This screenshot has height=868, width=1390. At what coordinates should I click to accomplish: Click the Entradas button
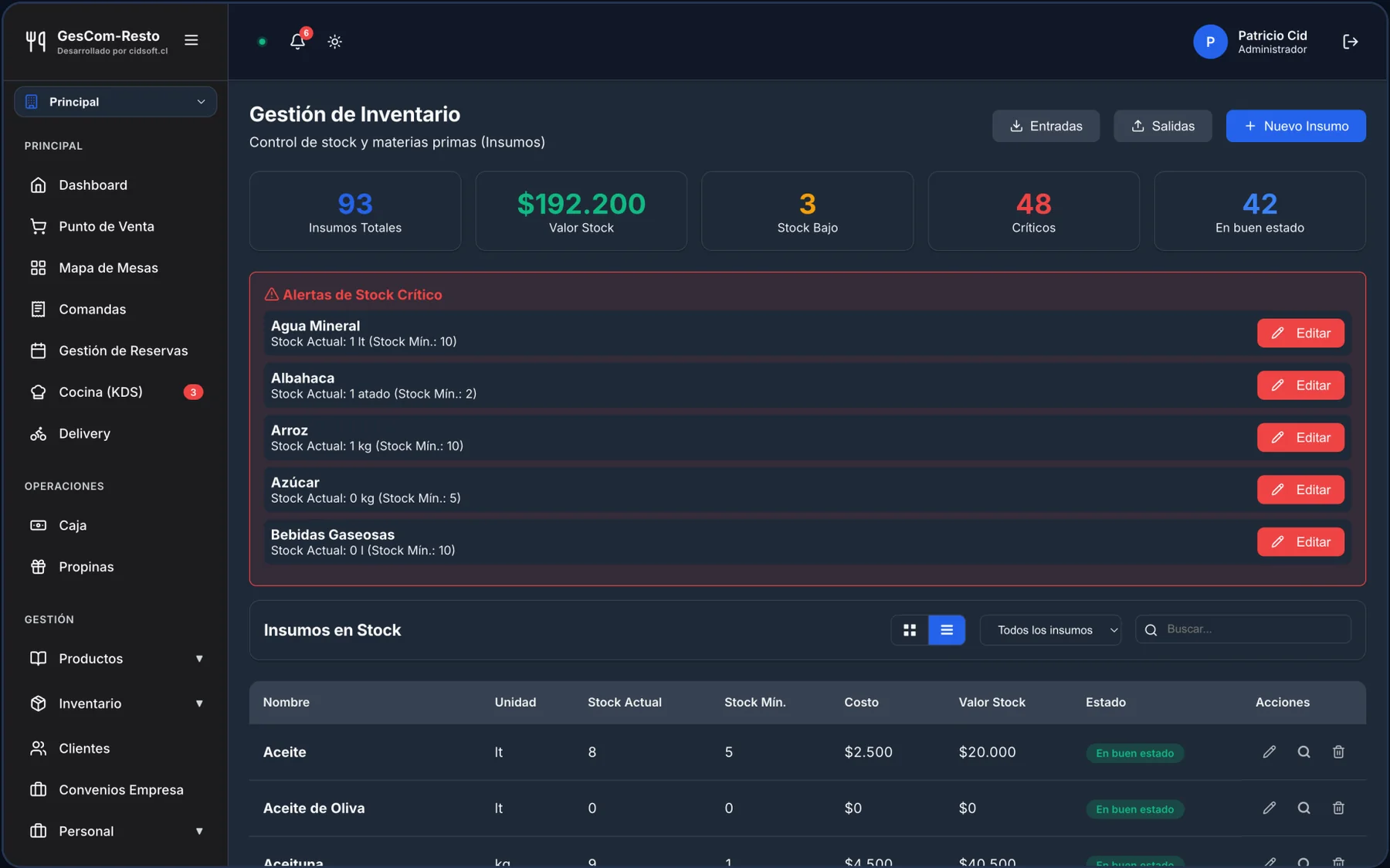1046,126
